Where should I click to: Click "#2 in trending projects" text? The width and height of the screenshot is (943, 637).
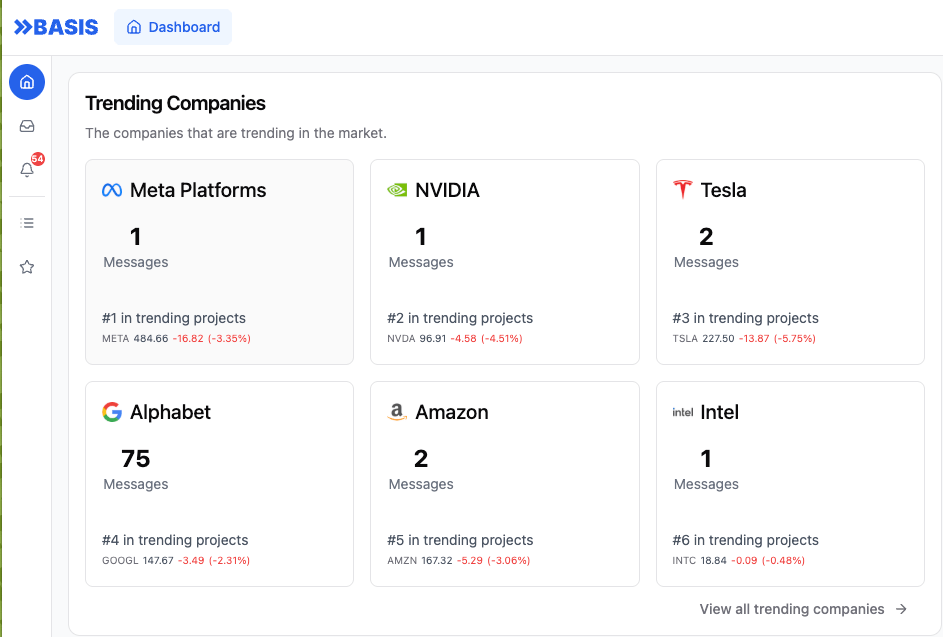point(460,318)
